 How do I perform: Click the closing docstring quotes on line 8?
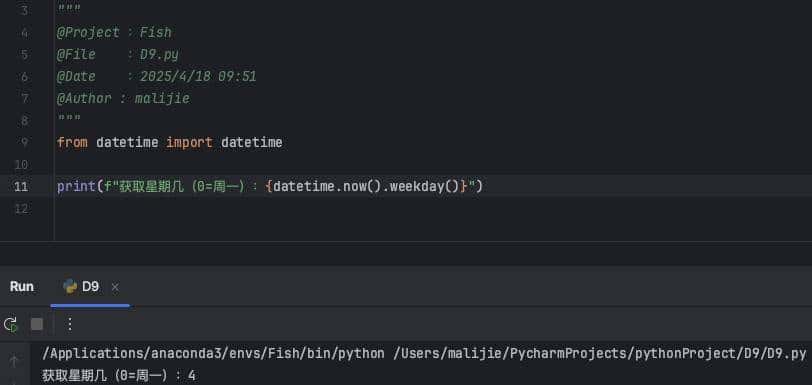[x=68, y=119]
